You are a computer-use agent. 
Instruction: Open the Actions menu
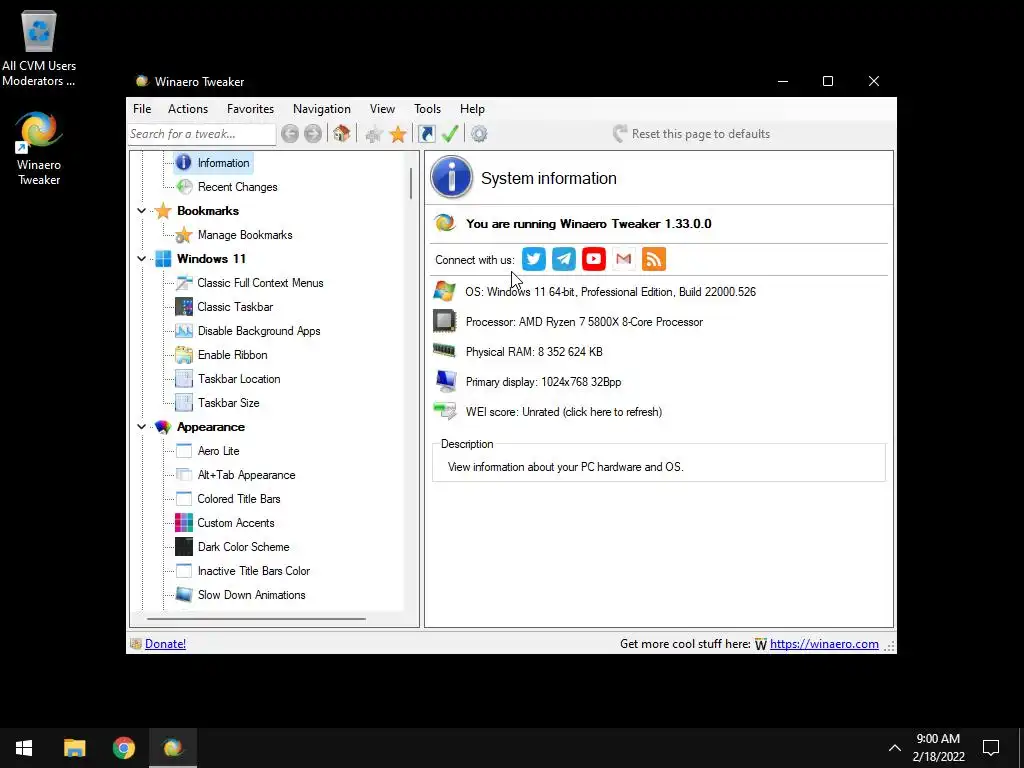[x=188, y=109]
